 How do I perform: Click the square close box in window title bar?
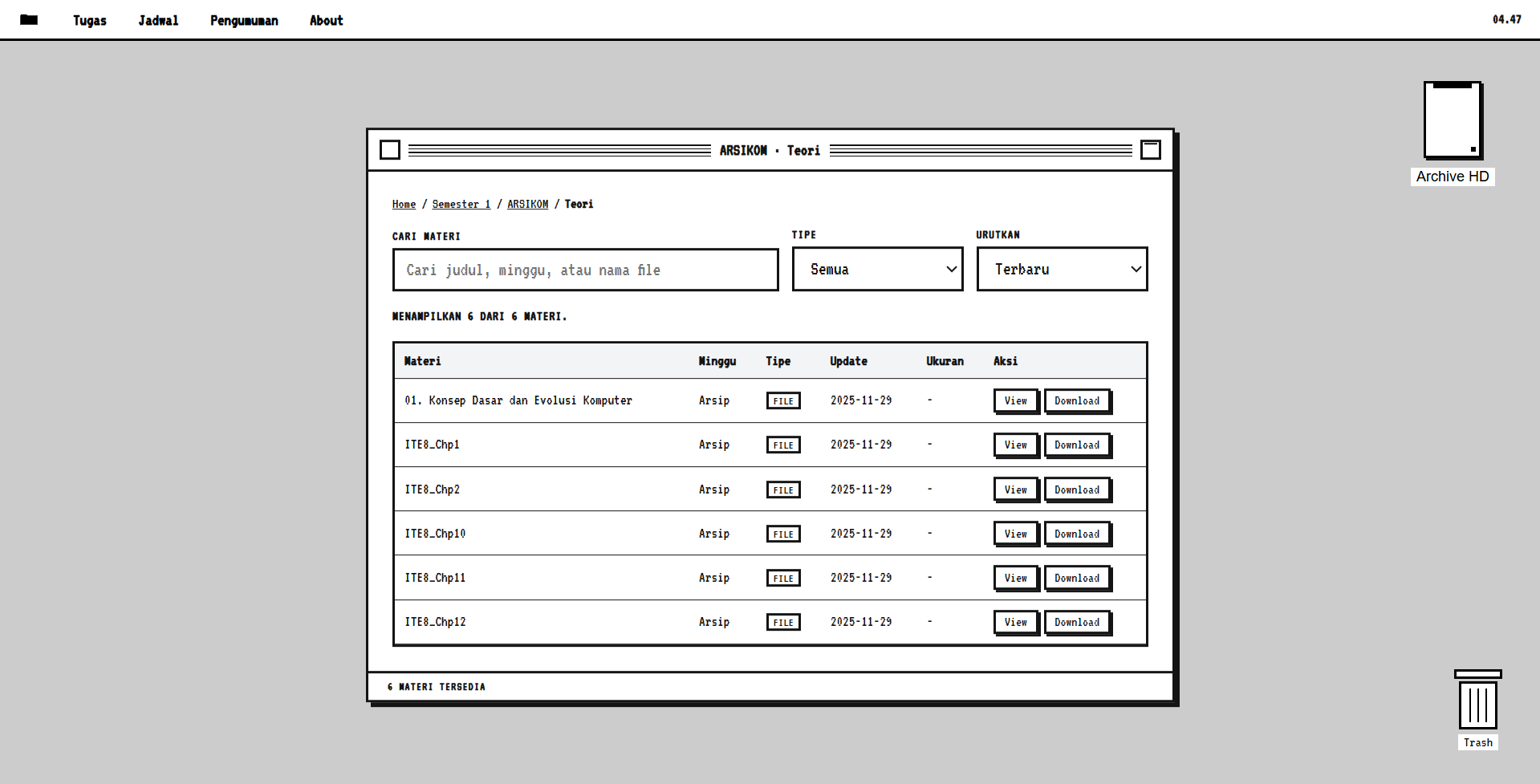click(390, 150)
